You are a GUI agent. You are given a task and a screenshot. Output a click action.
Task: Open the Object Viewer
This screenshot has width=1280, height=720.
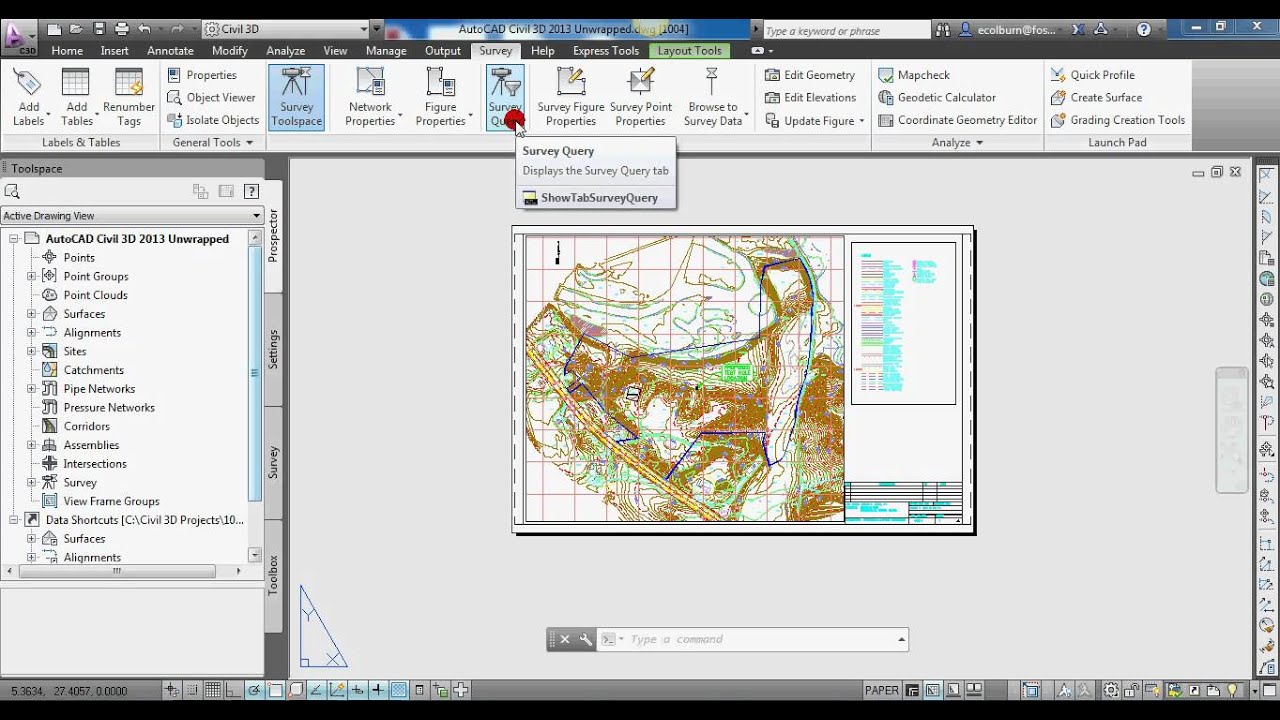tap(211, 97)
